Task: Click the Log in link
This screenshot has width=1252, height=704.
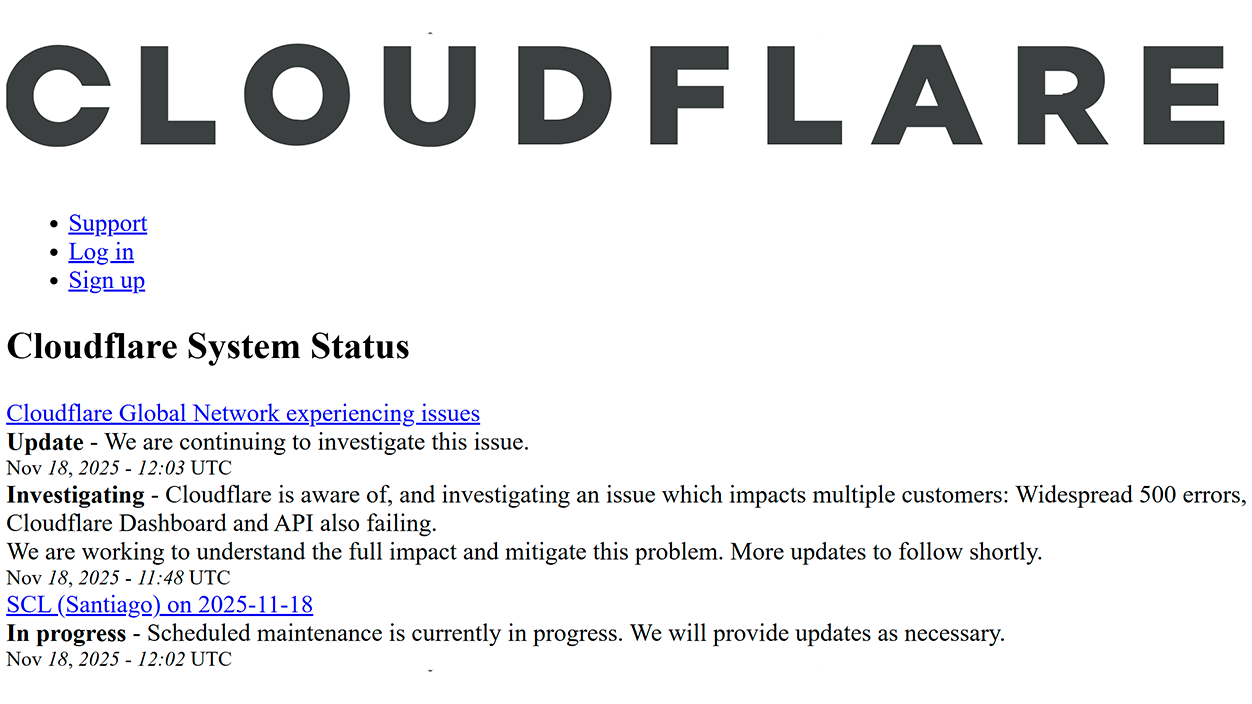Action: click(100, 252)
